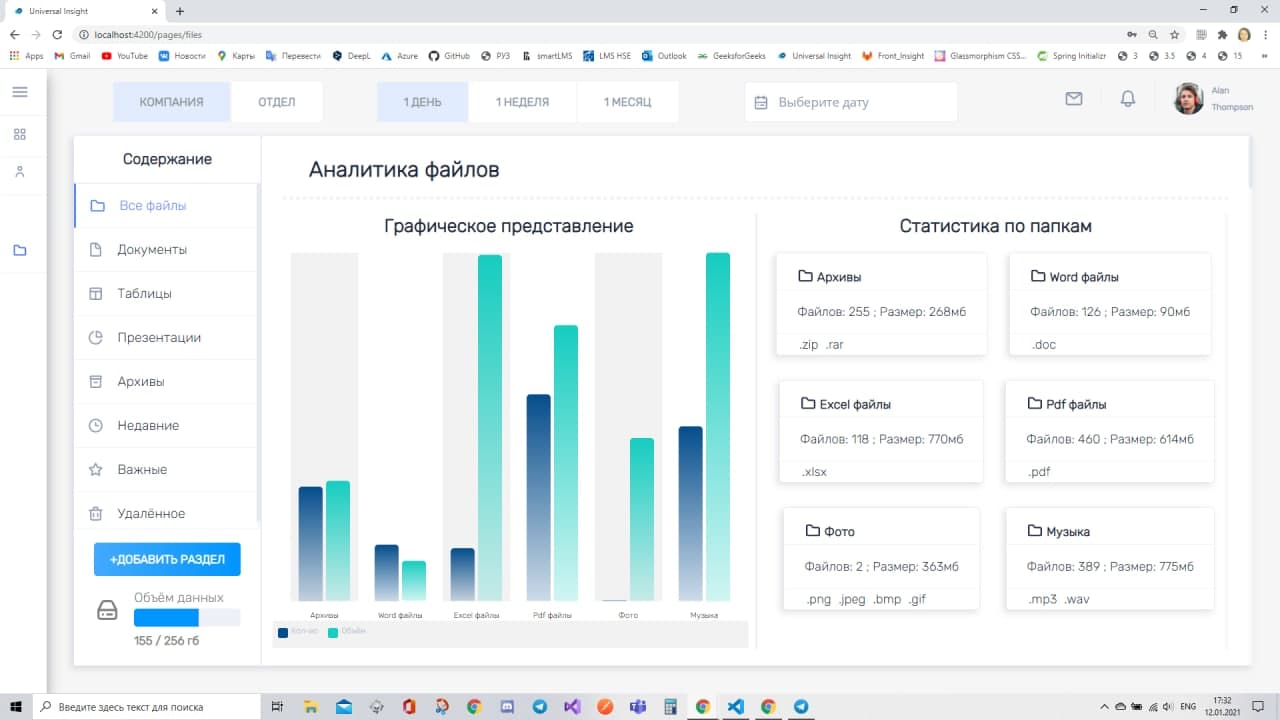This screenshot has width=1280, height=720.
Task: Click the folder icon beside Все файлы
Action: tap(98, 206)
